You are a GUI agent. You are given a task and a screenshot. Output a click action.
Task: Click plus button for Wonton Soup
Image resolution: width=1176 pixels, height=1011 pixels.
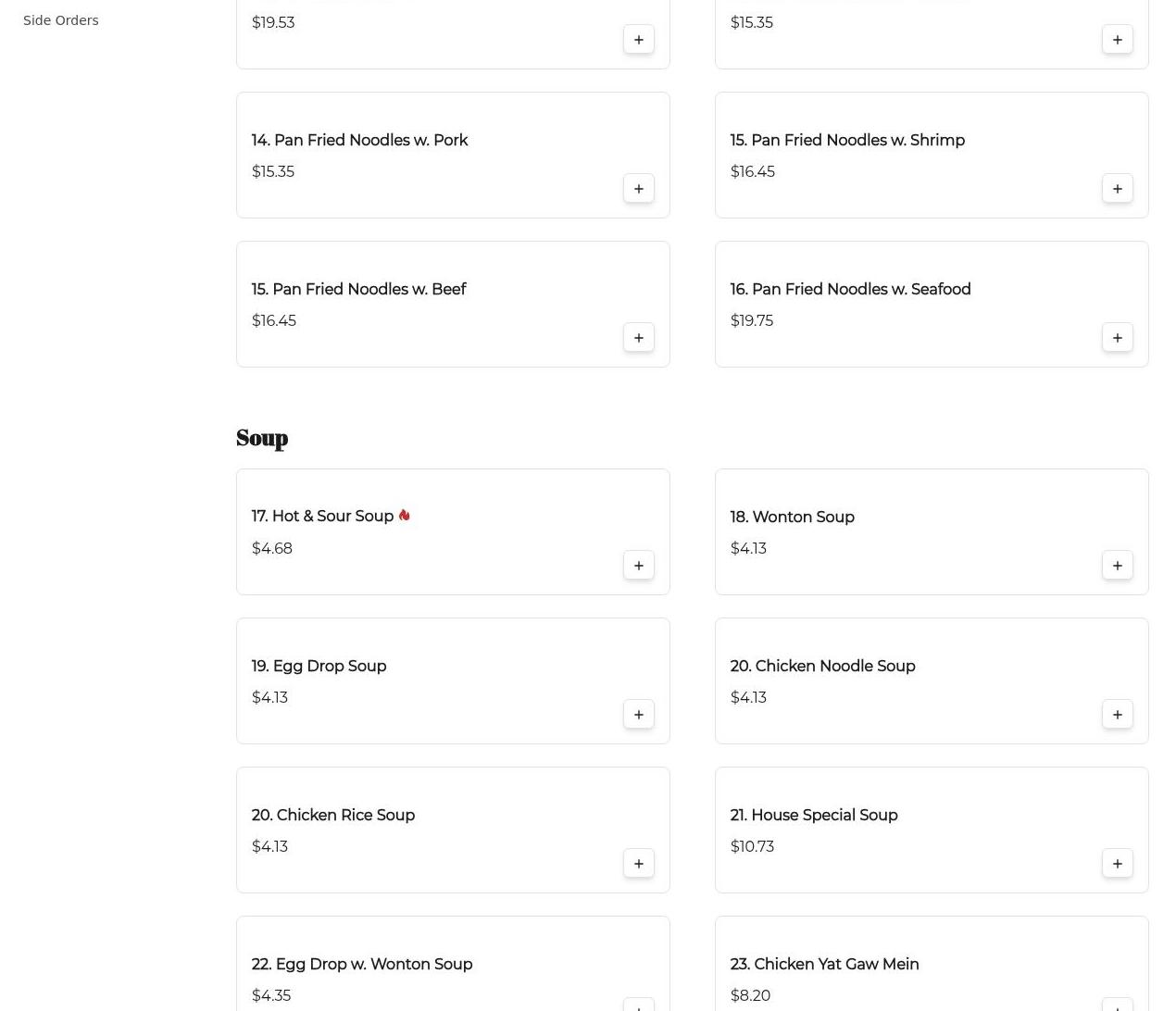click(x=1117, y=565)
